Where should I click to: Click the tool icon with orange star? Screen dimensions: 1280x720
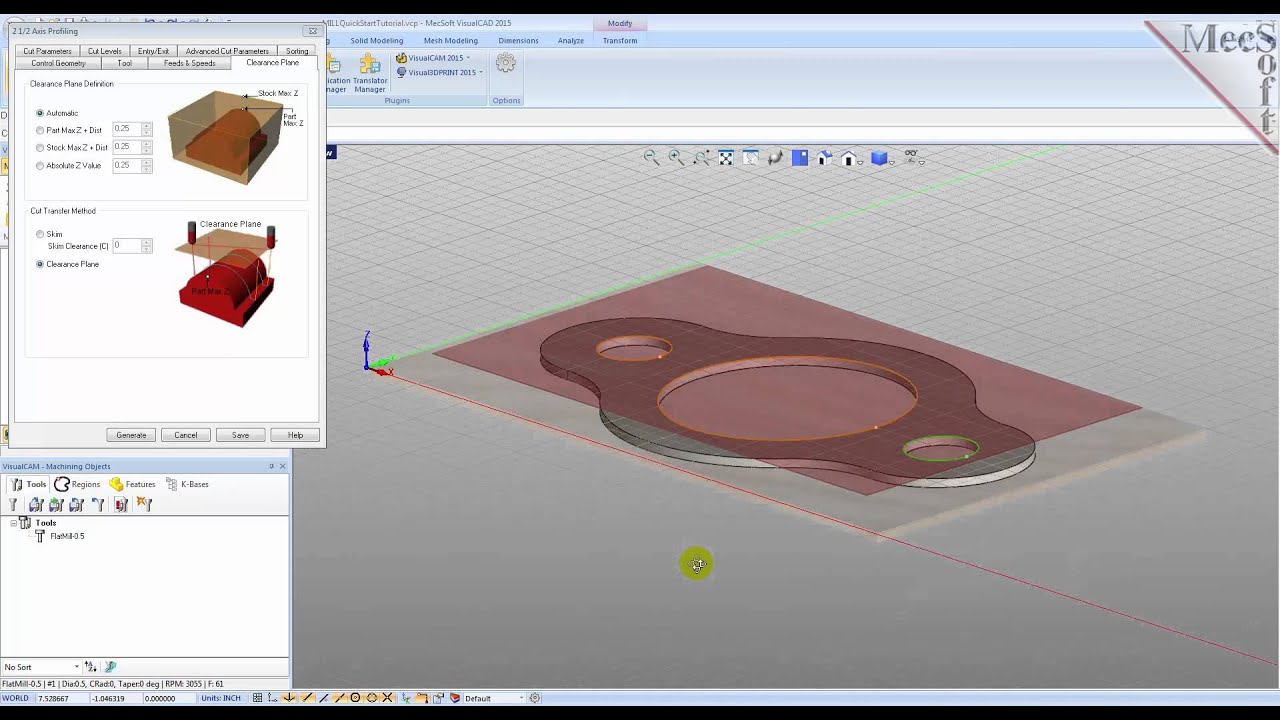click(x=144, y=505)
